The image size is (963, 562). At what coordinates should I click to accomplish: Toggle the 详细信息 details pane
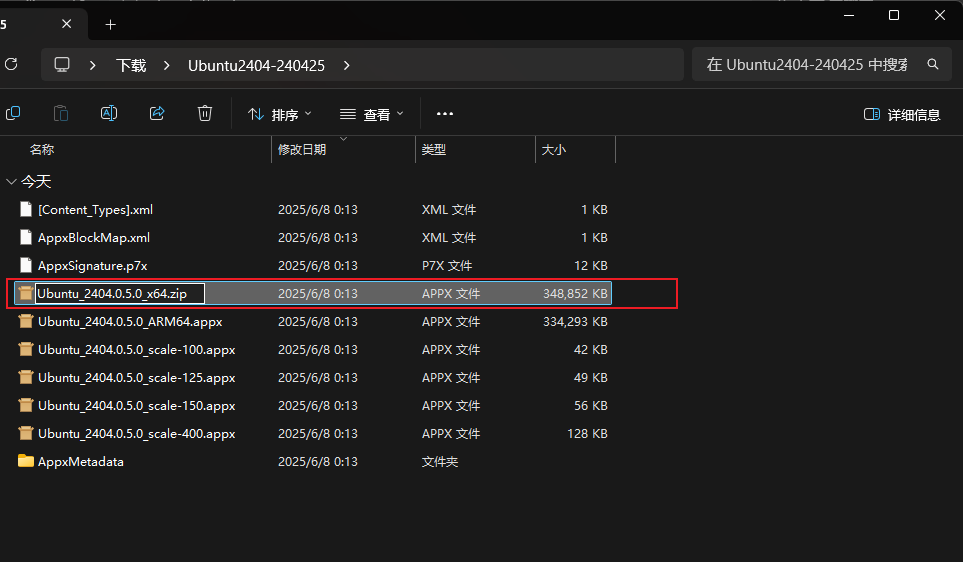pyautogui.click(x=902, y=114)
